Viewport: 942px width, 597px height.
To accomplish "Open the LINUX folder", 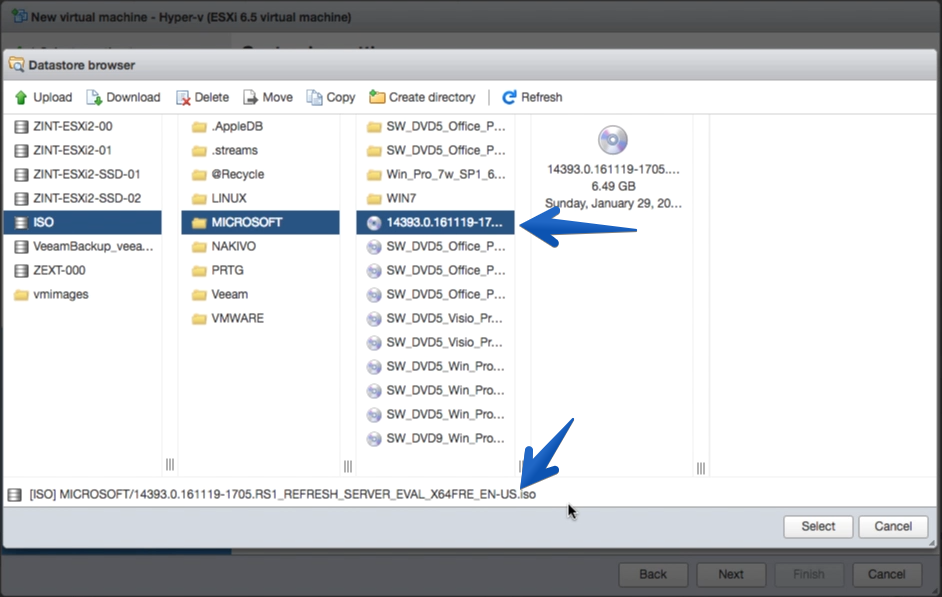I will (260, 198).
